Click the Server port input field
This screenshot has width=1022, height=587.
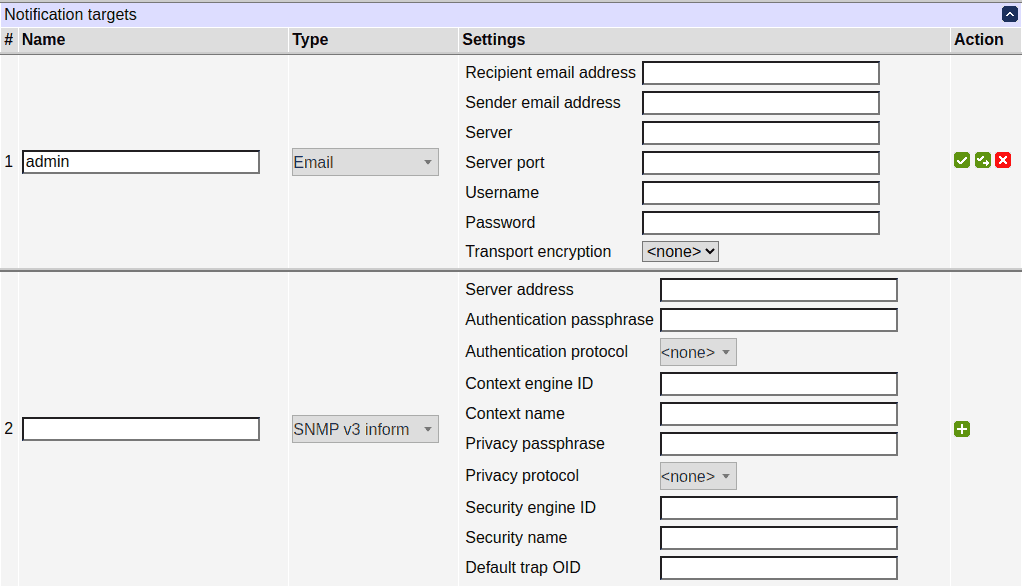(x=760, y=162)
